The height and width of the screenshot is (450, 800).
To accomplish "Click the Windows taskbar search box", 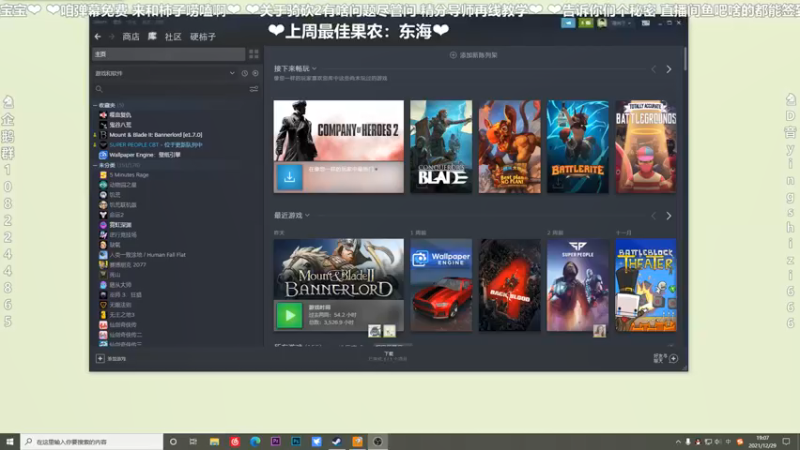I will 92,442.
